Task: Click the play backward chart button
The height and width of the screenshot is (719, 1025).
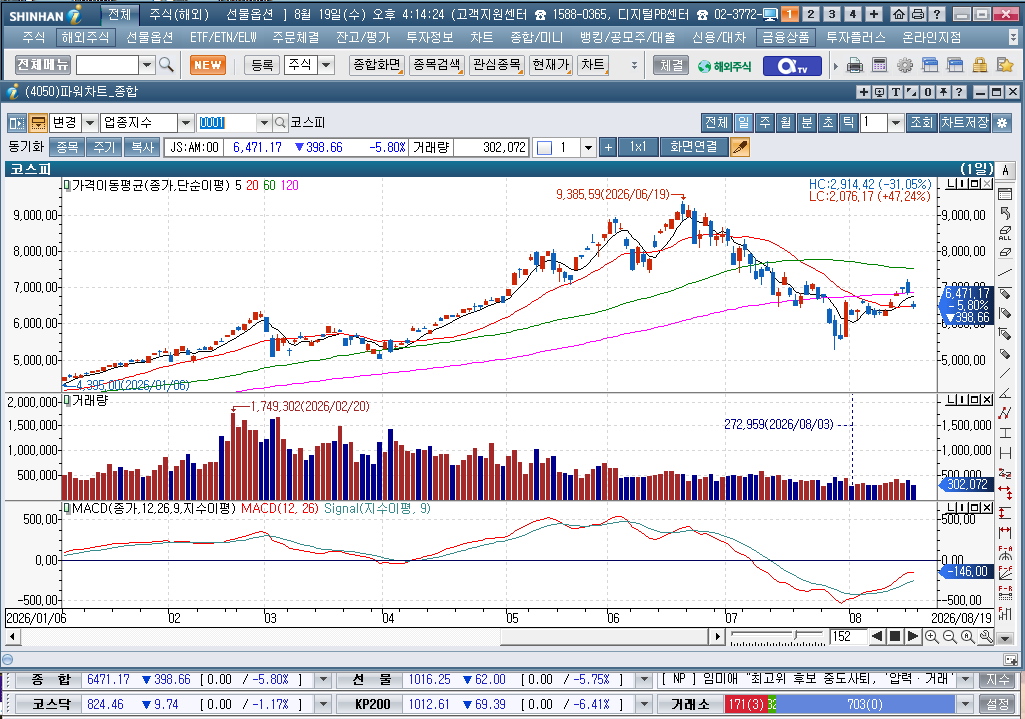Action: pos(877,637)
